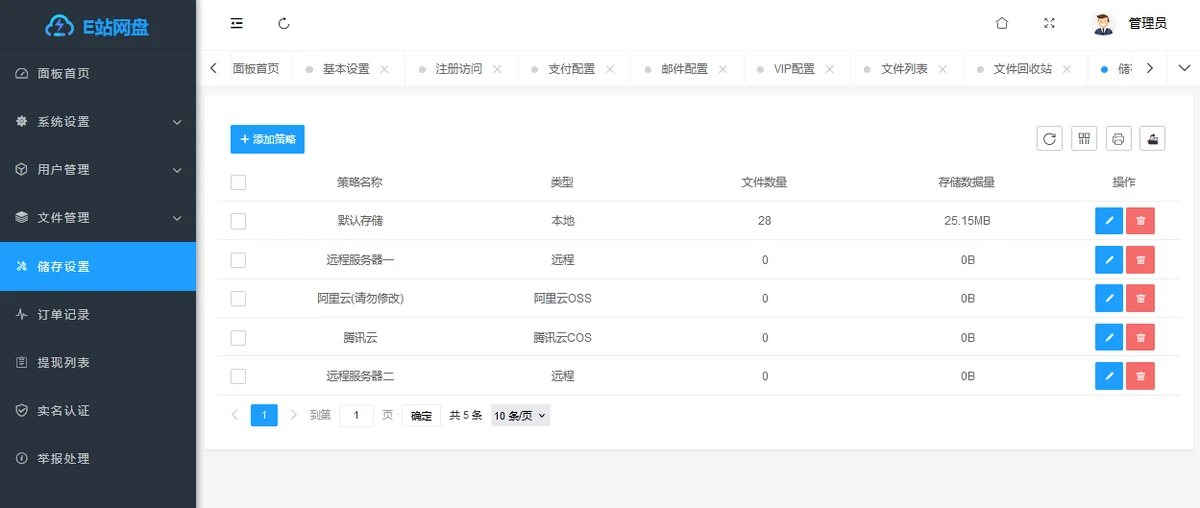This screenshot has width=1200, height=508.
Task: Go to the home icon in the header
Action: pyautogui.click(x=1002, y=23)
